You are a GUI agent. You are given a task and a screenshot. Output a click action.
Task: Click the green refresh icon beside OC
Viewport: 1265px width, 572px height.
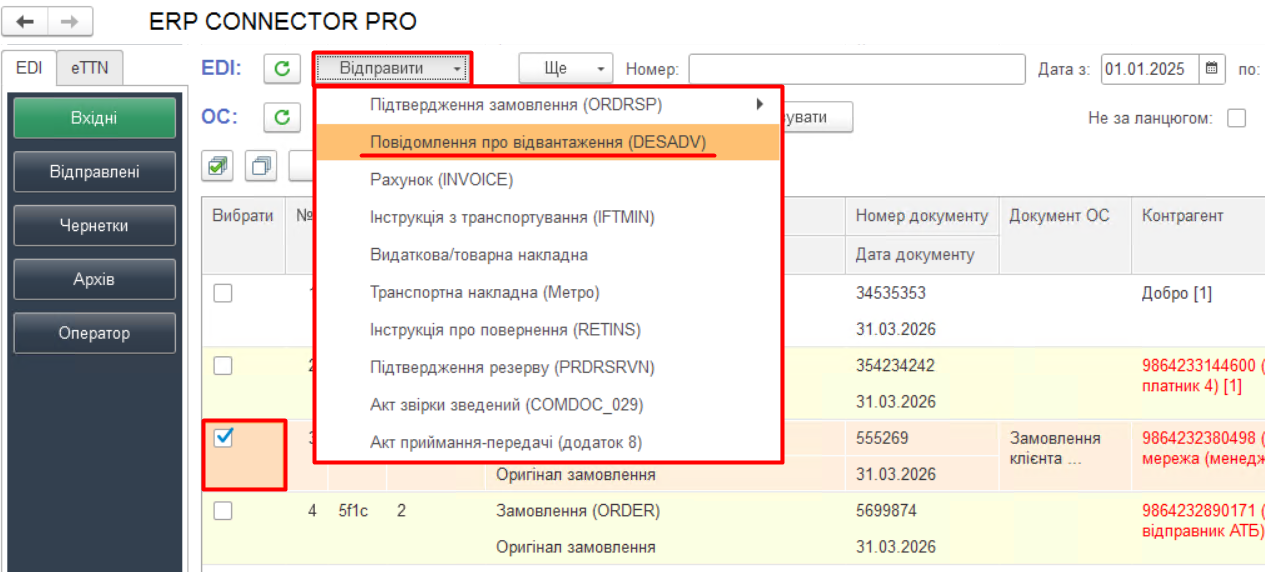tap(282, 117)
